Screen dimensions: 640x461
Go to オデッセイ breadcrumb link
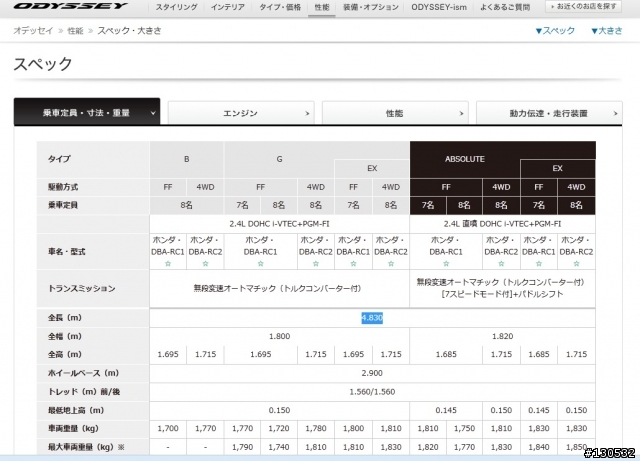33,31
